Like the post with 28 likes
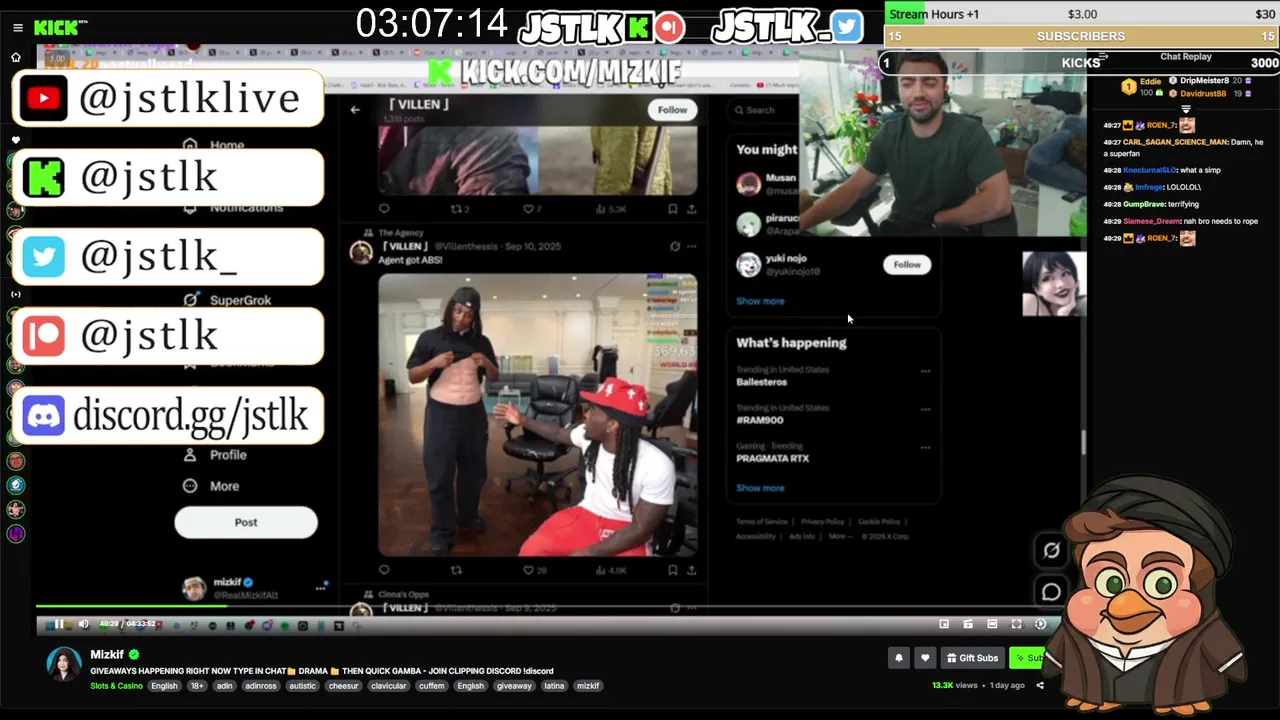Viewport: 1280px width, 720px height. click(x=534, y=570)
